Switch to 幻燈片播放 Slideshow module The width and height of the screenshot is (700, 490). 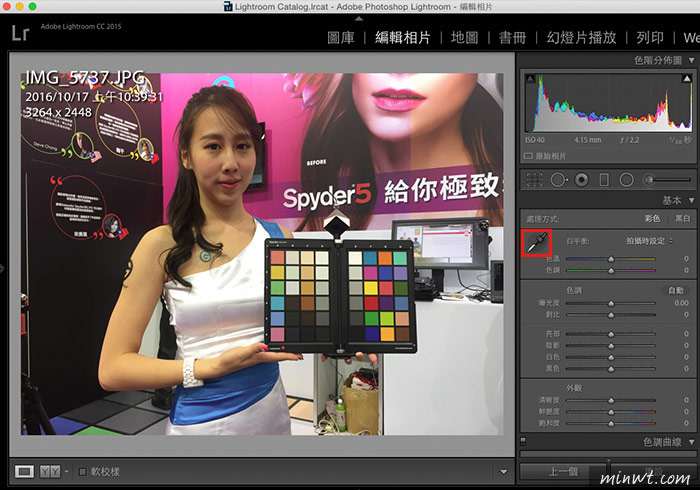(581, 37)
